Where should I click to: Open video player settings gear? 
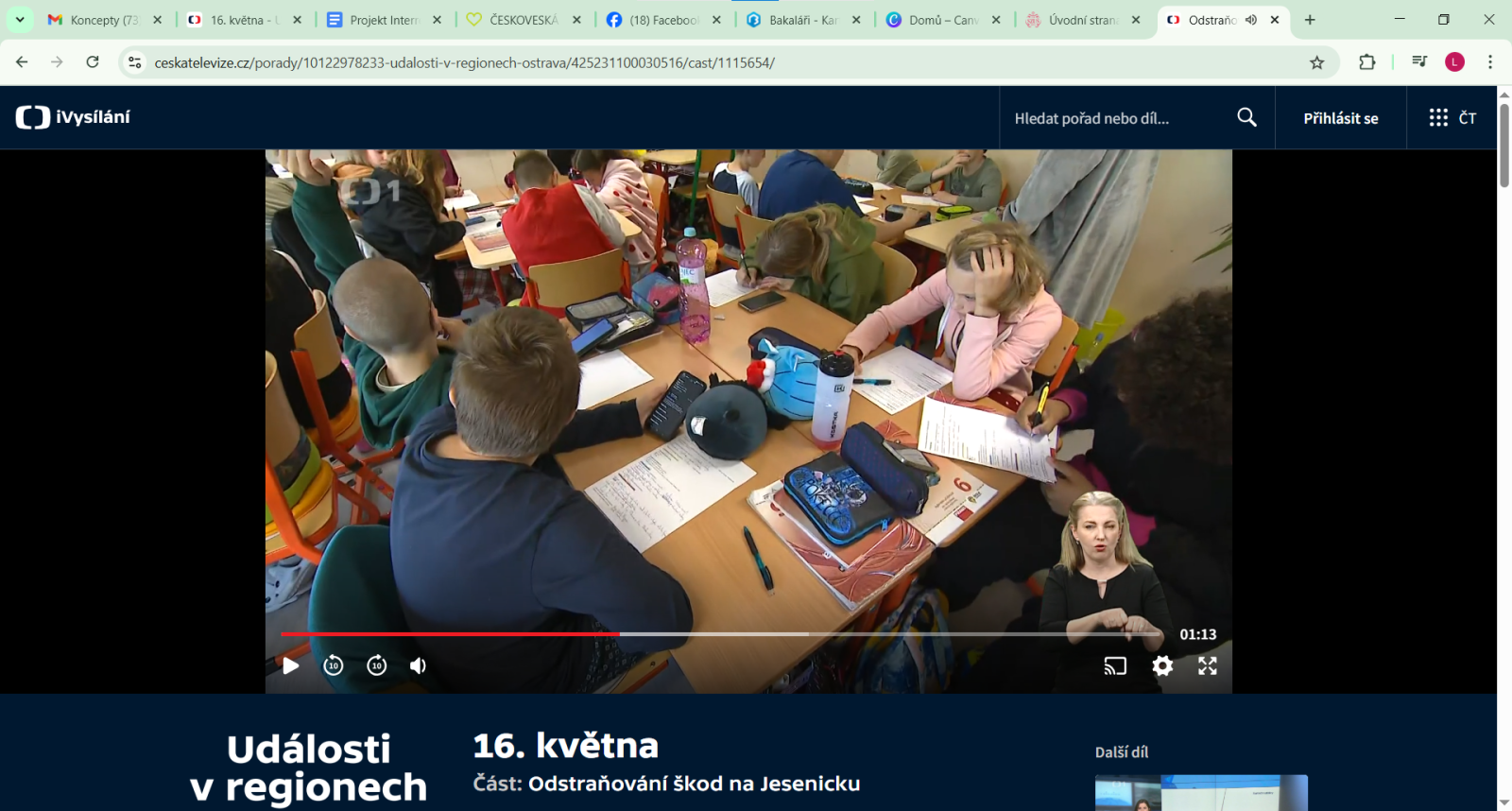coord(1162,665)
